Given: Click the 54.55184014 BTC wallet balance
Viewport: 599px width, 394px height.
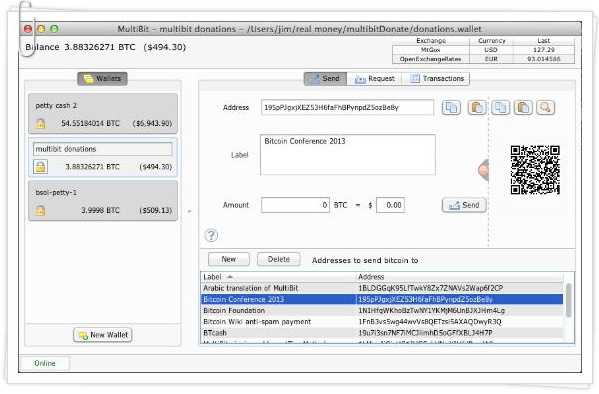Looking at the screenshot, I should 91,123.
